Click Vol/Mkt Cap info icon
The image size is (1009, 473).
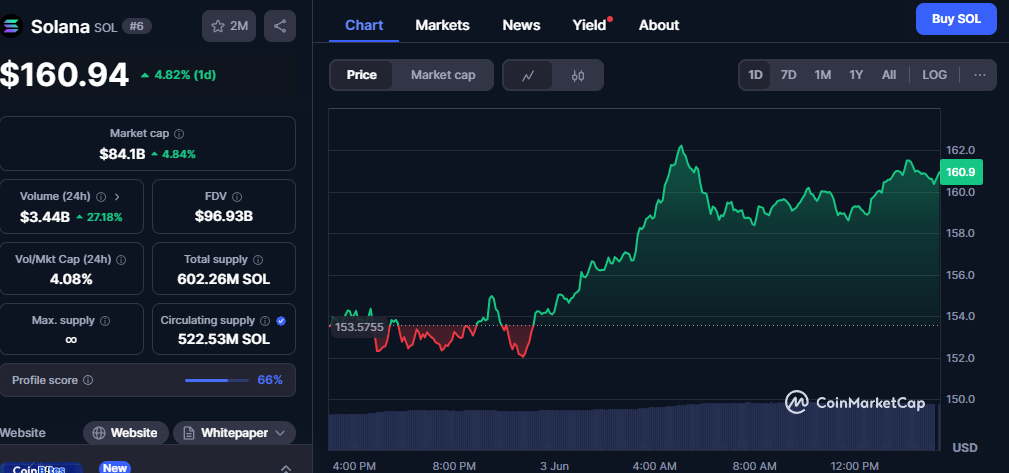pyautogui.click(x=121, y=259)
